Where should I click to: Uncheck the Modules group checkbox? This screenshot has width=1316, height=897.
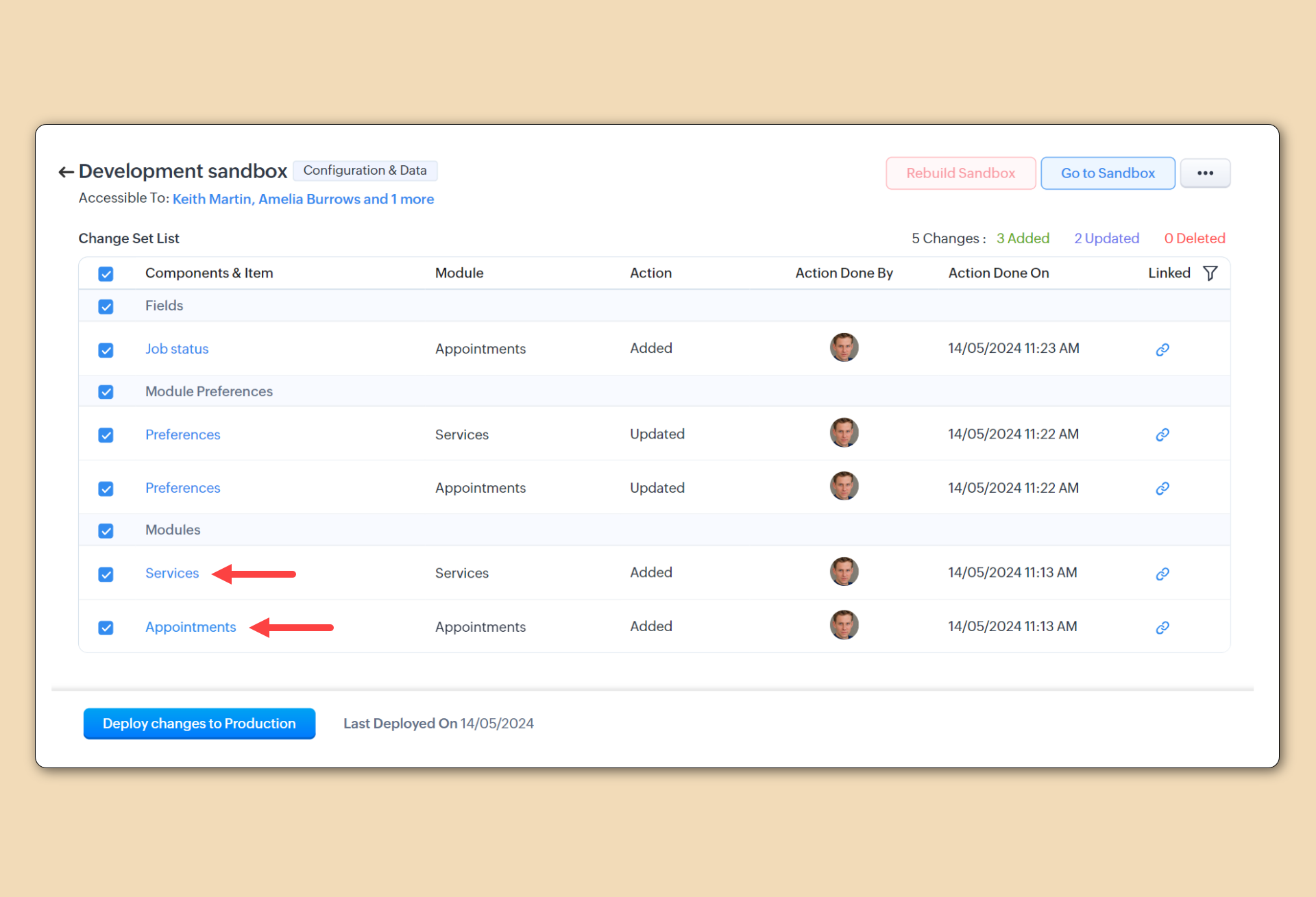[x=106, y=531]
